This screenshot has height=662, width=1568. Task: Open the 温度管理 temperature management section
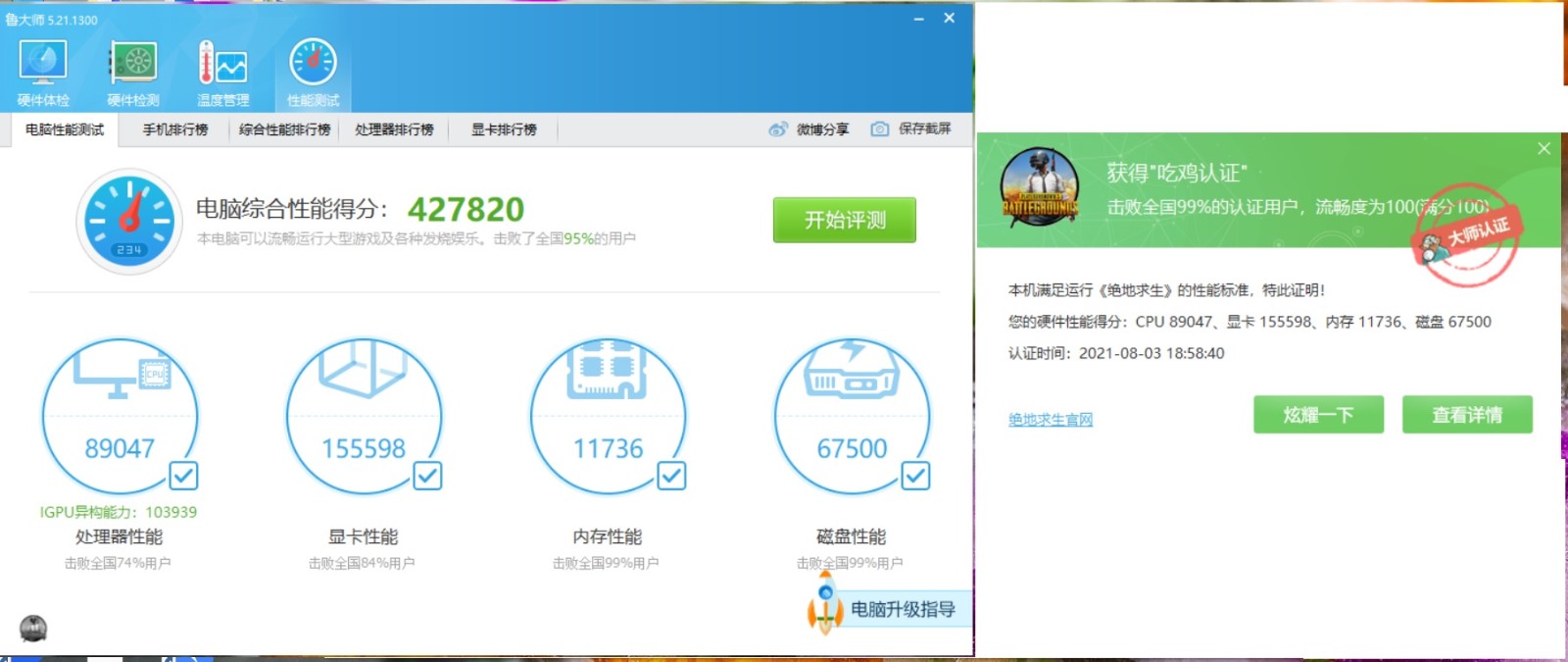point(223,72)
